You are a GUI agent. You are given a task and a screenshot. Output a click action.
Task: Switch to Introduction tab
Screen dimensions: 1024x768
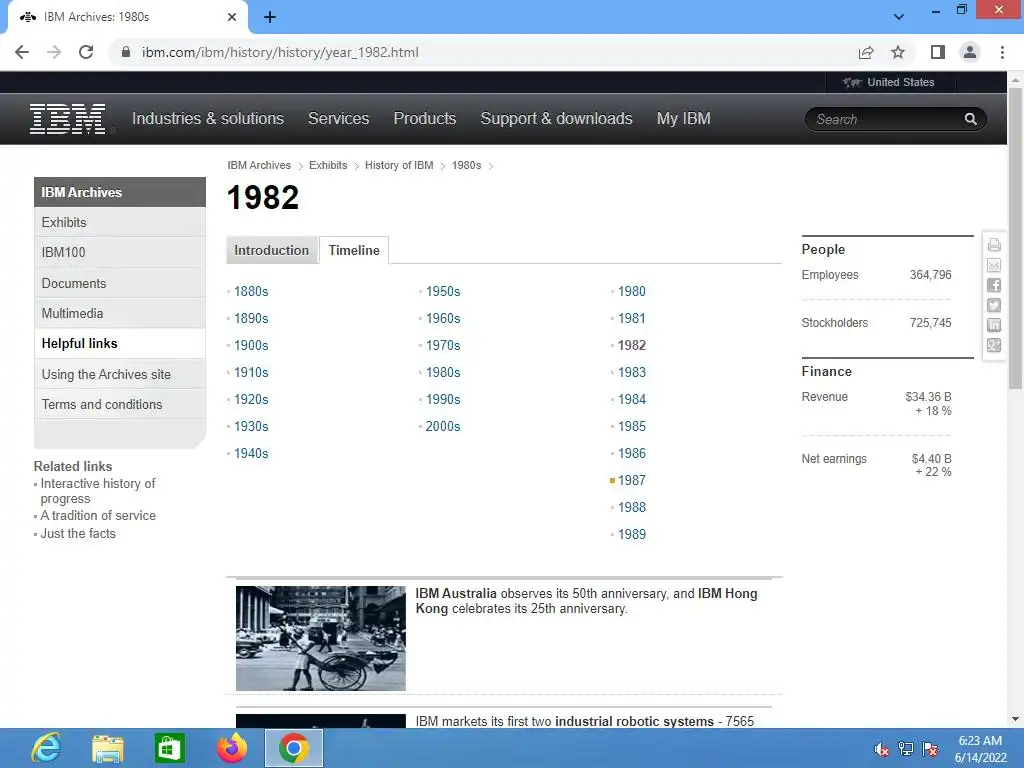272,250
